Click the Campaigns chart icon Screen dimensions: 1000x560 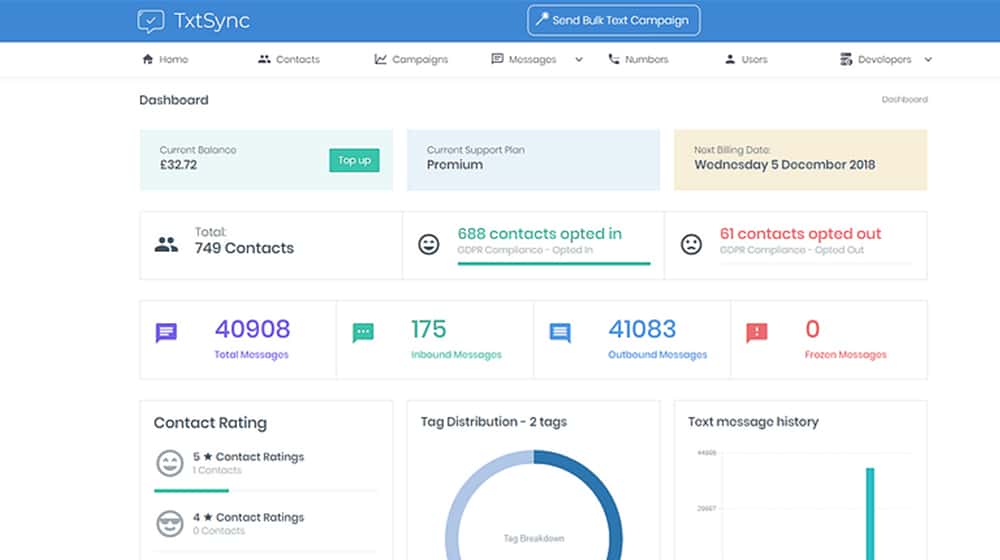pos(381,59)
